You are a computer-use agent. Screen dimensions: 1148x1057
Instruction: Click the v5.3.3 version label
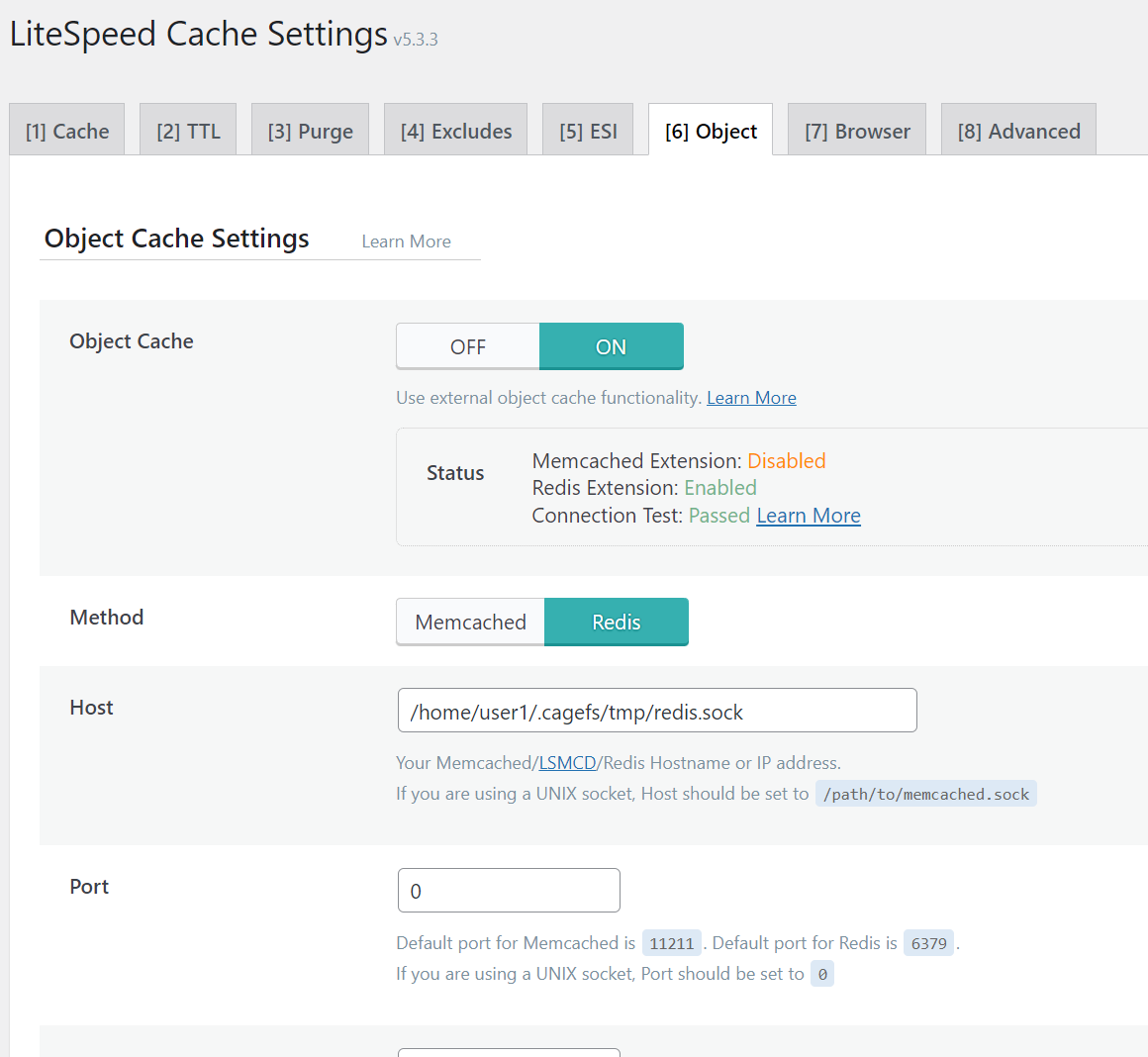click(x=415, y=40)
